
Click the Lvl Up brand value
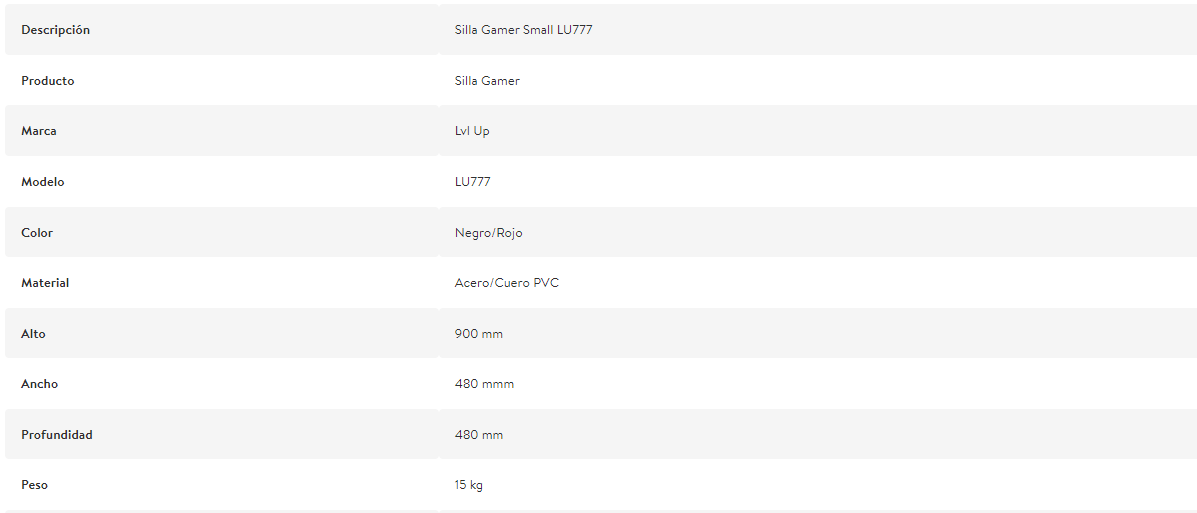coord(472,131)
